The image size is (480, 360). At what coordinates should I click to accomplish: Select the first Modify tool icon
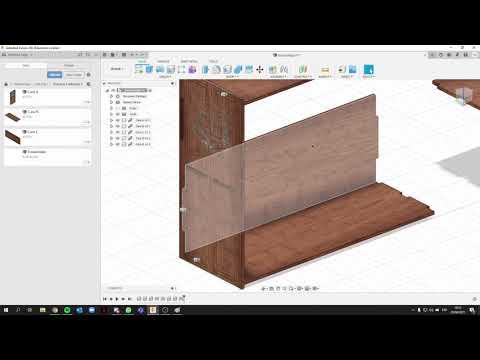(206, 69)
